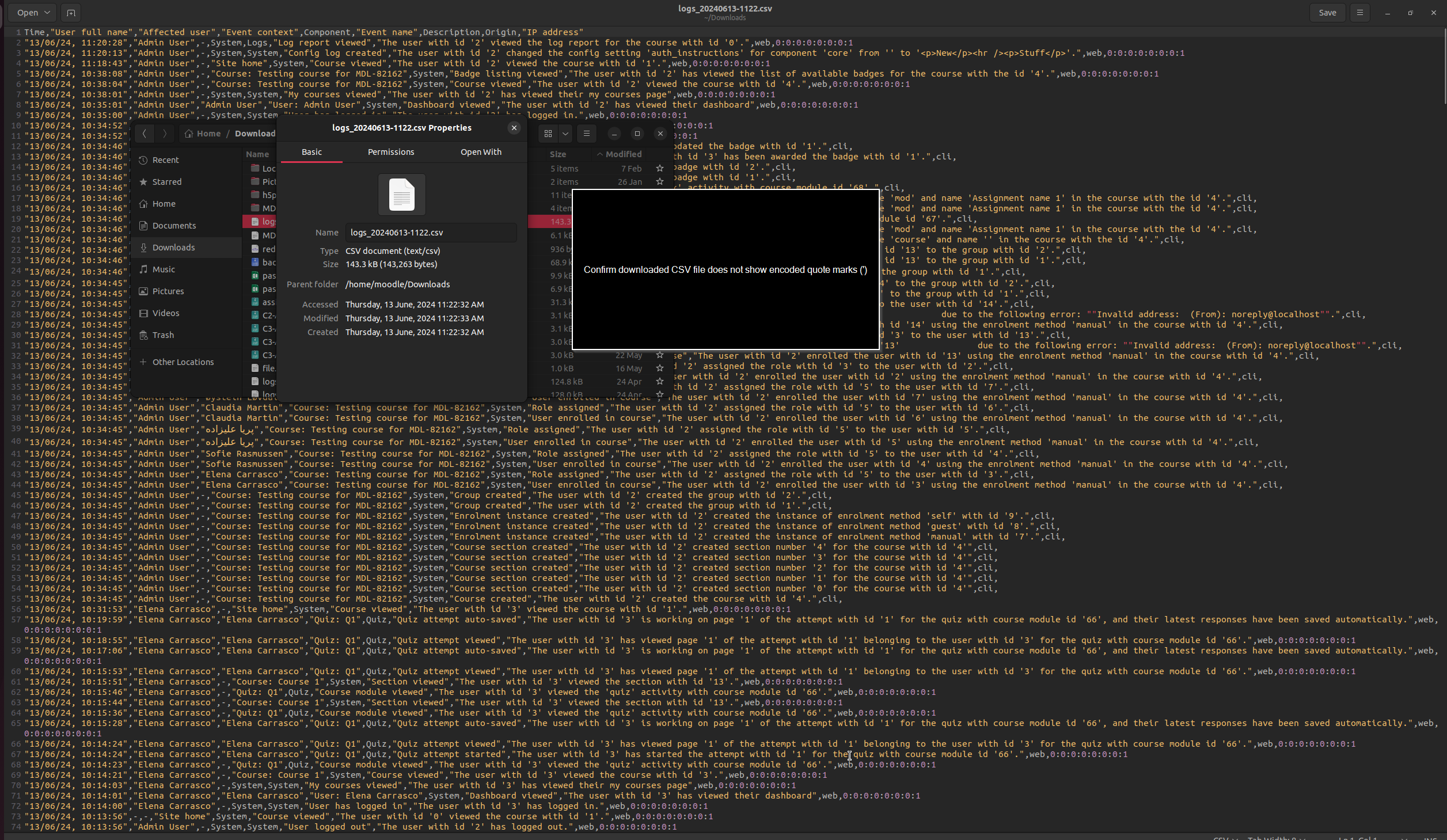This screenshot has height=840, width=1447.
Task: Open the text editor hamburger menu
Action: [x=1360, y=13]
